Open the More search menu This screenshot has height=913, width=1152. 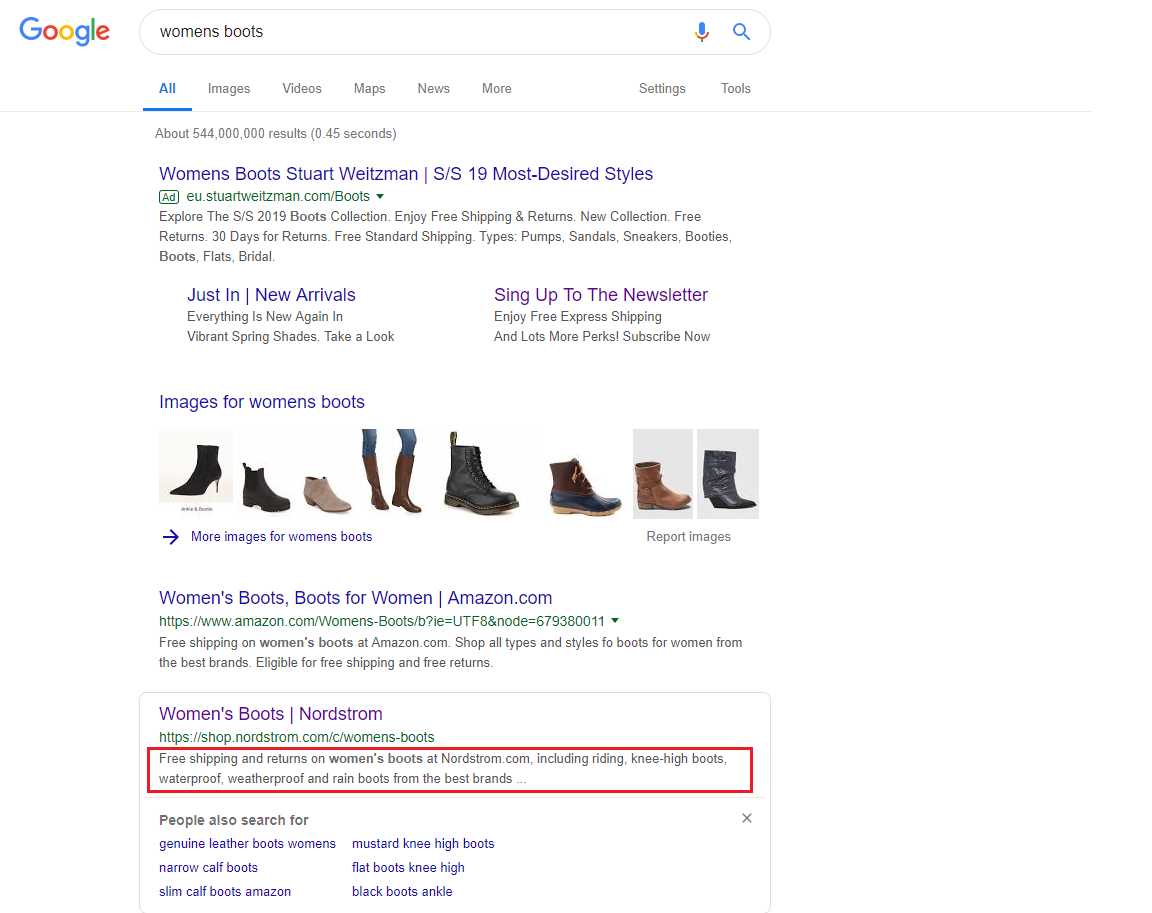(497, 88)
